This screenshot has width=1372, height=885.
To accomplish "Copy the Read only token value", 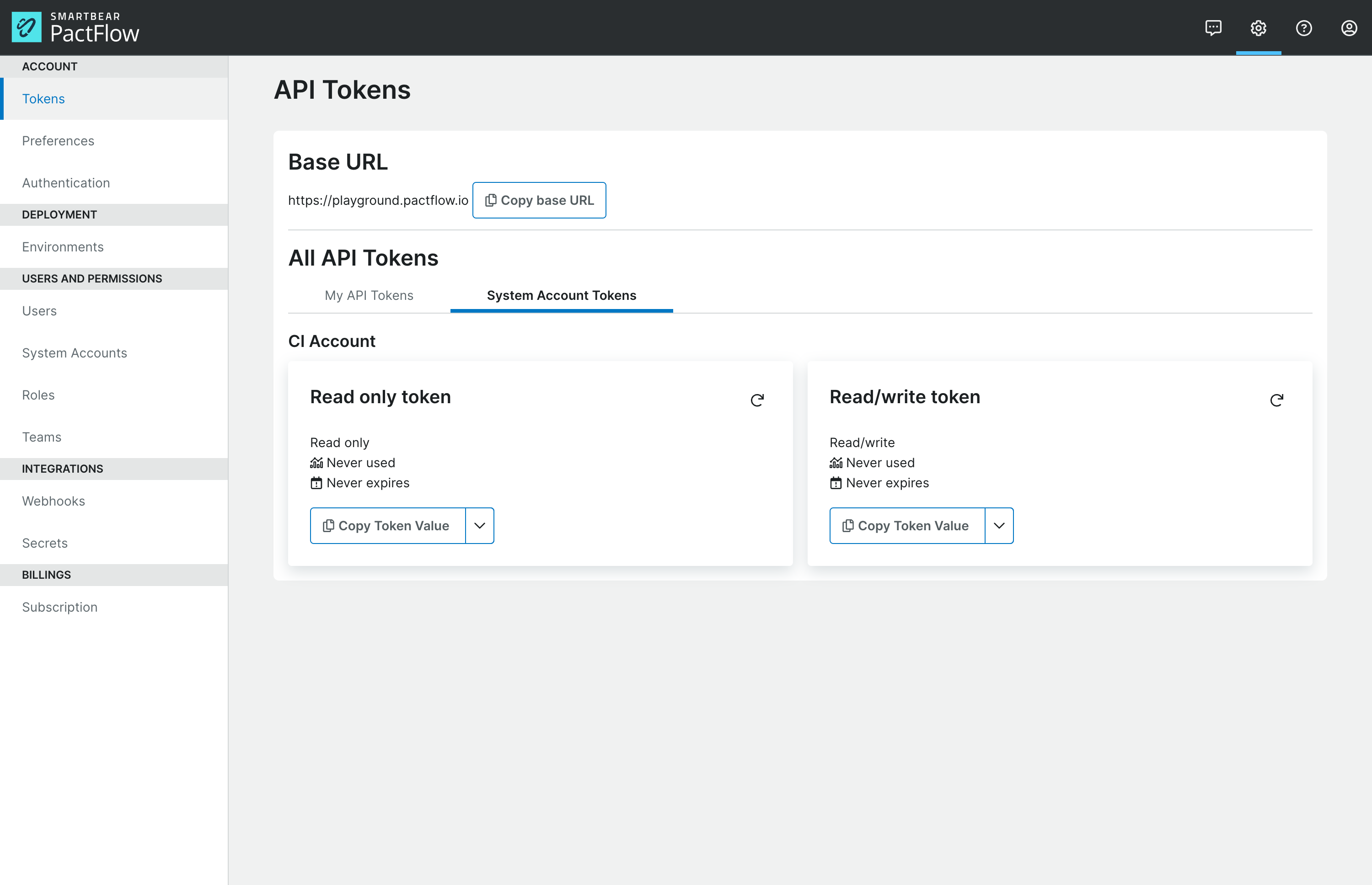I will 387,525.
